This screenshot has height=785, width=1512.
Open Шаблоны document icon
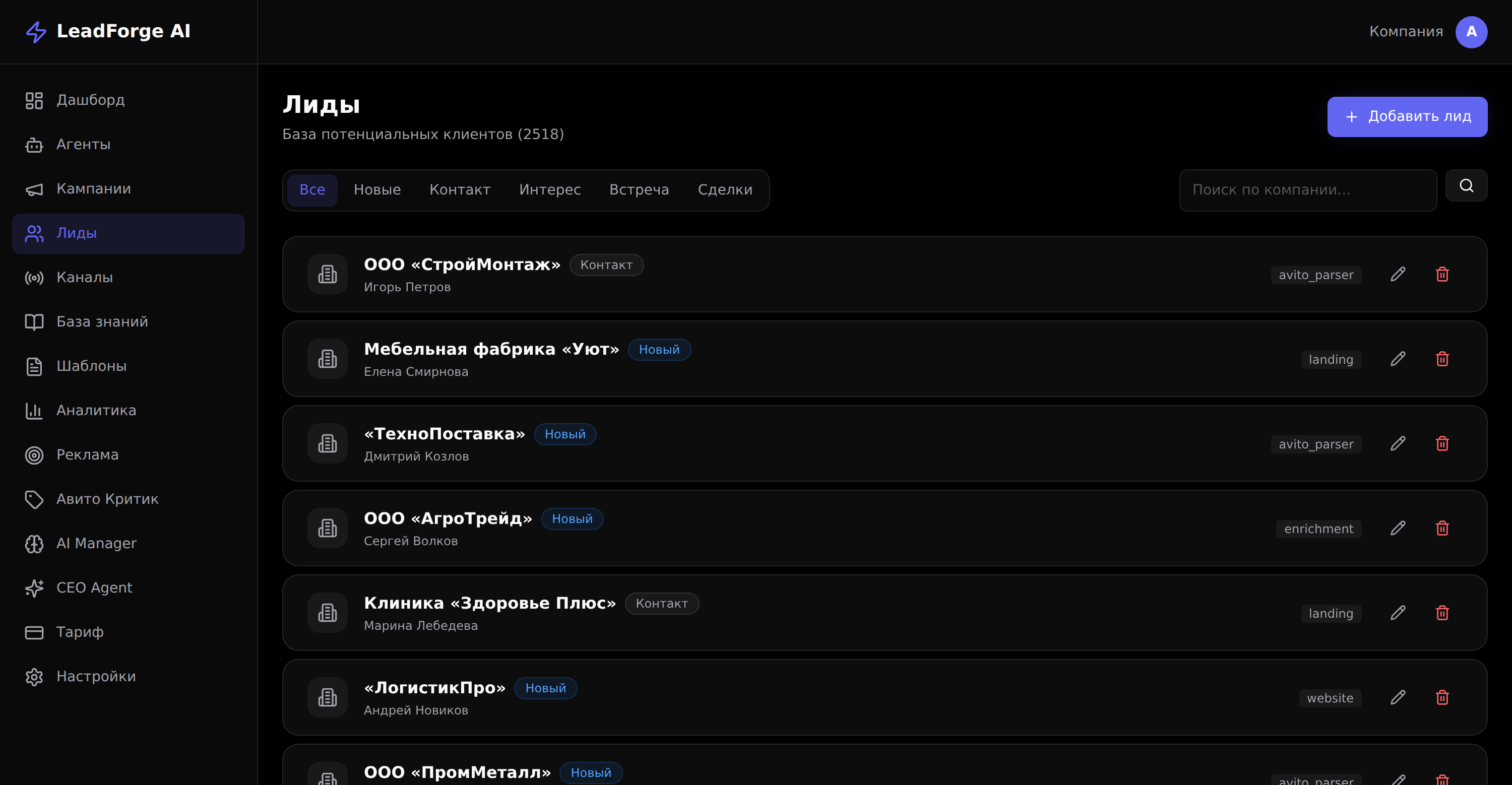[34, 366]
